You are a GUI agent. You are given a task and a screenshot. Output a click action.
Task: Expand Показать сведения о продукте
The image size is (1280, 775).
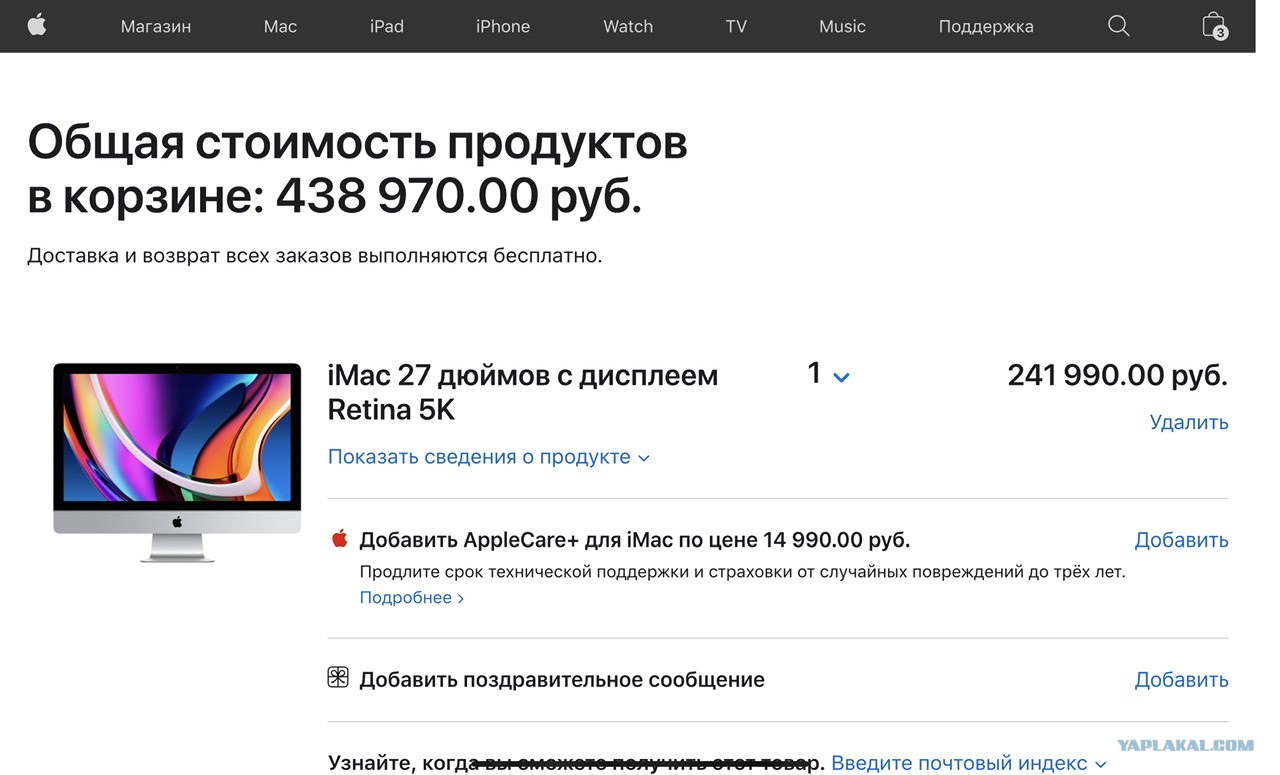pyautogui.click(x=489, y=457)
